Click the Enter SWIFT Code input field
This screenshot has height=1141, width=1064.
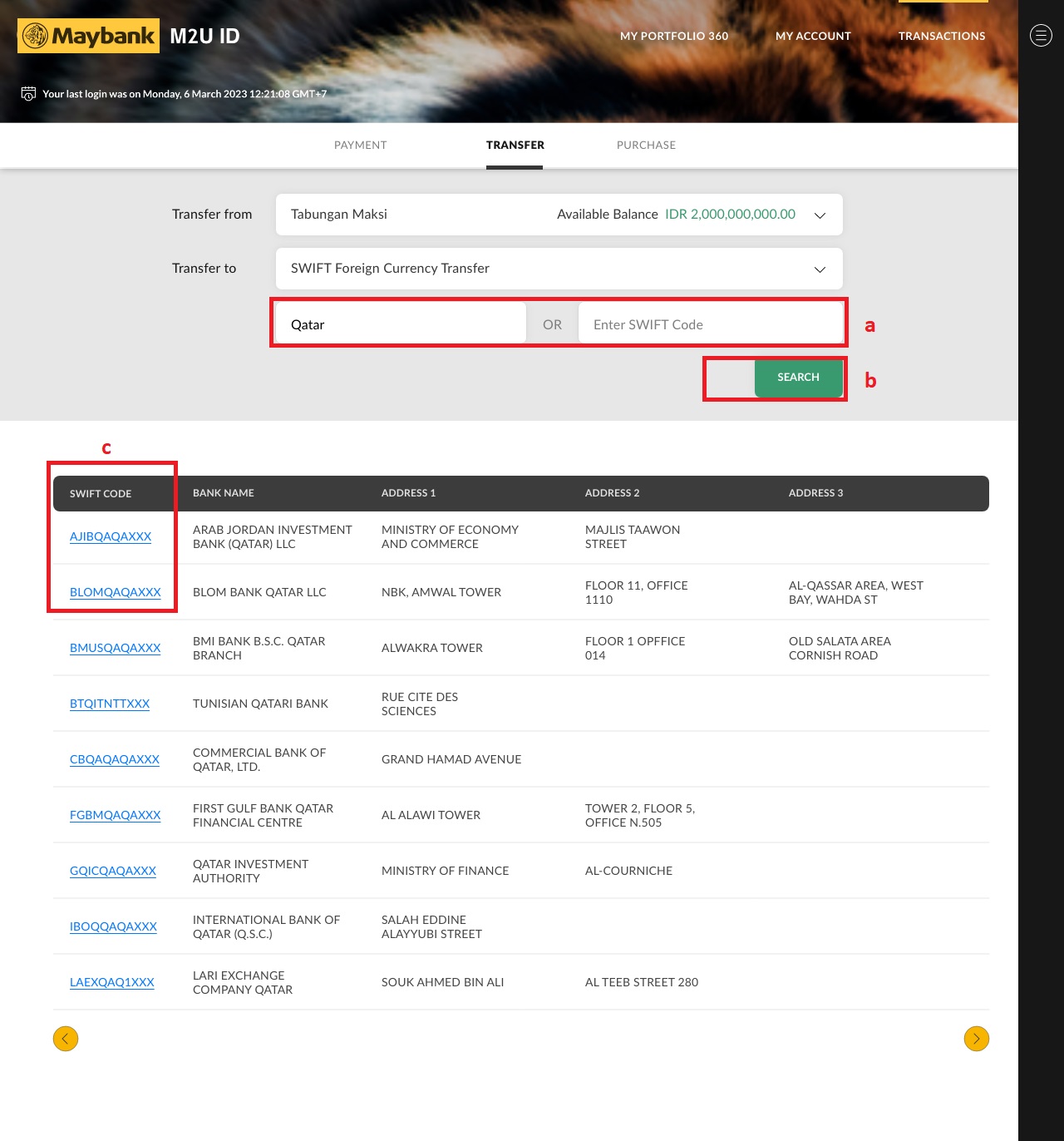[711, 324]
